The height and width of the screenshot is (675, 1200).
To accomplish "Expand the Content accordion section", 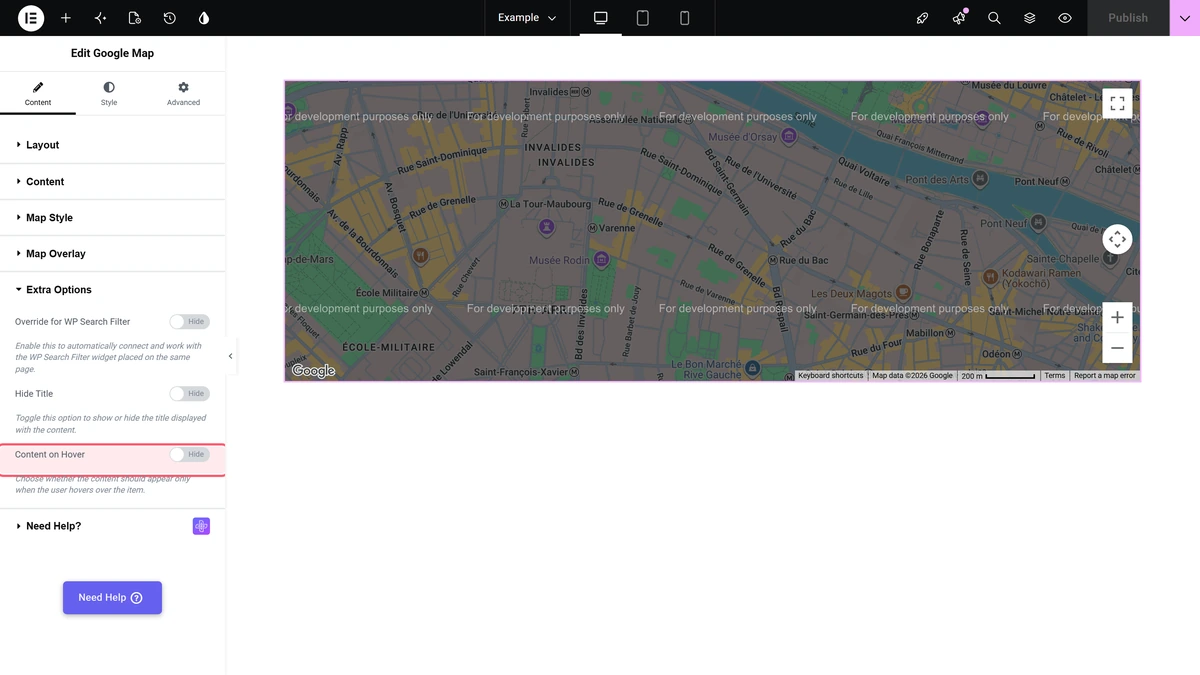I will point(112,182).
